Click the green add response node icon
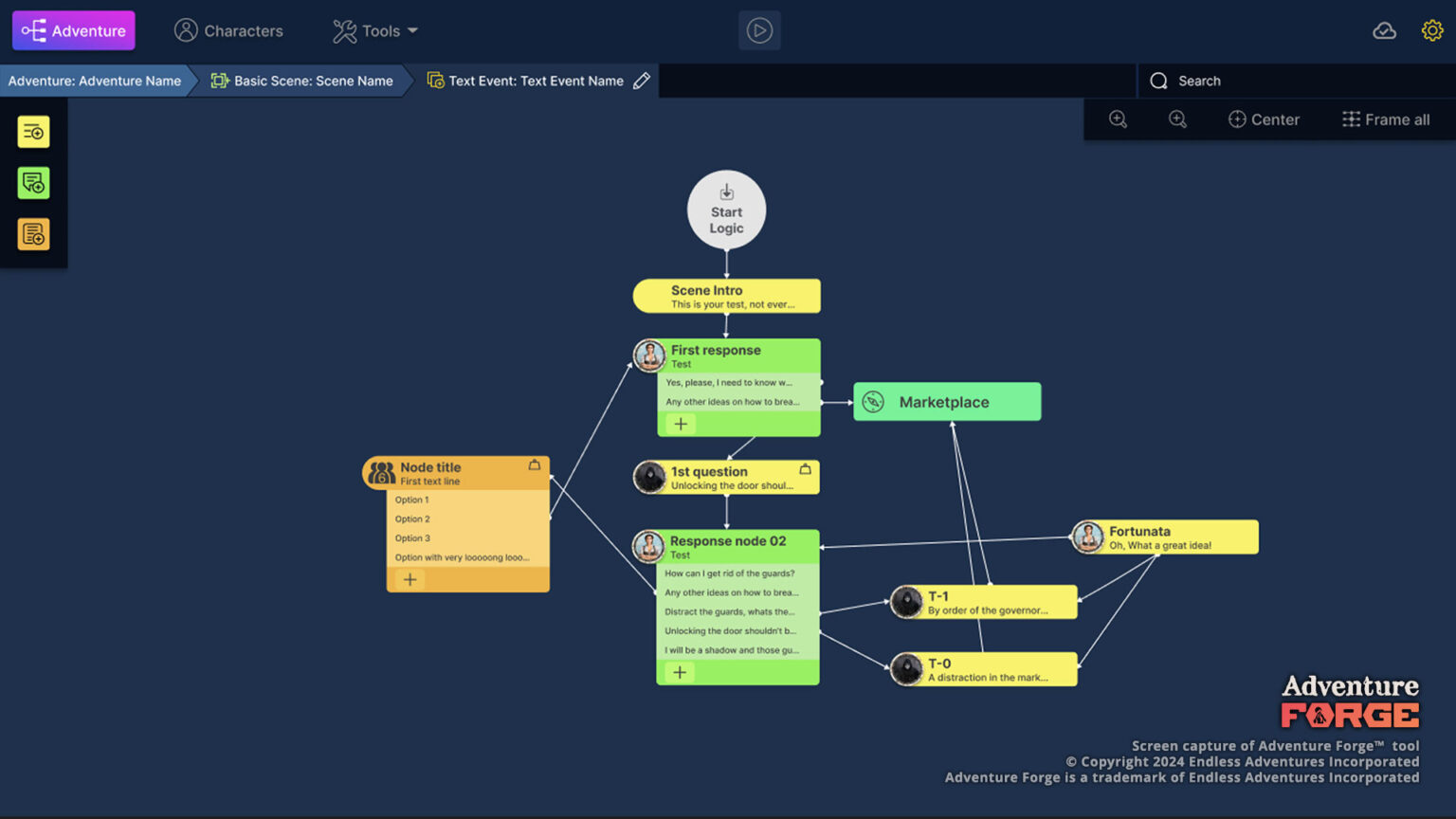The image size is (1456, 819). click(x=33, y=183)
